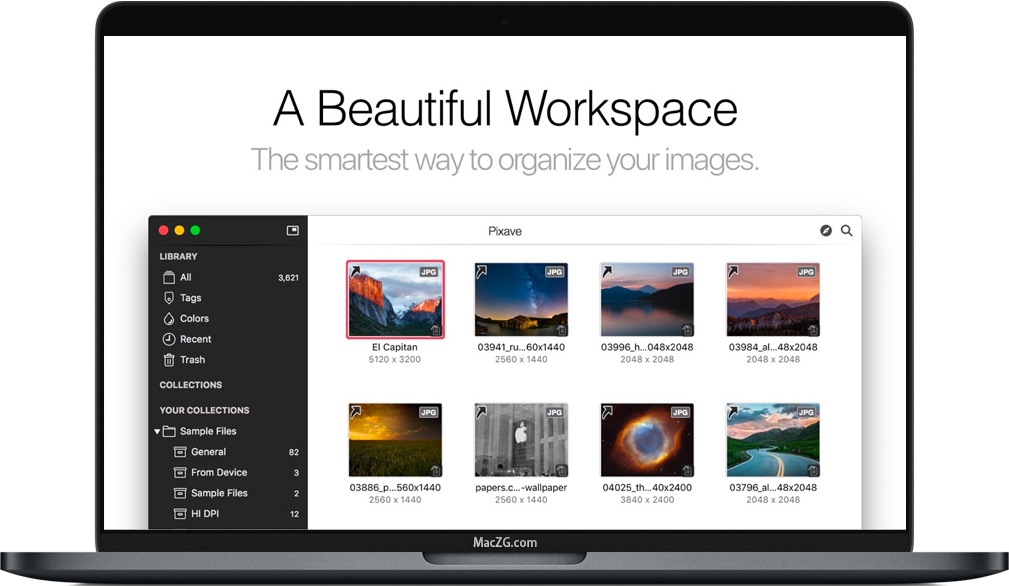Click the cloud icon on El Capitan thumbnail

point(433,328)
